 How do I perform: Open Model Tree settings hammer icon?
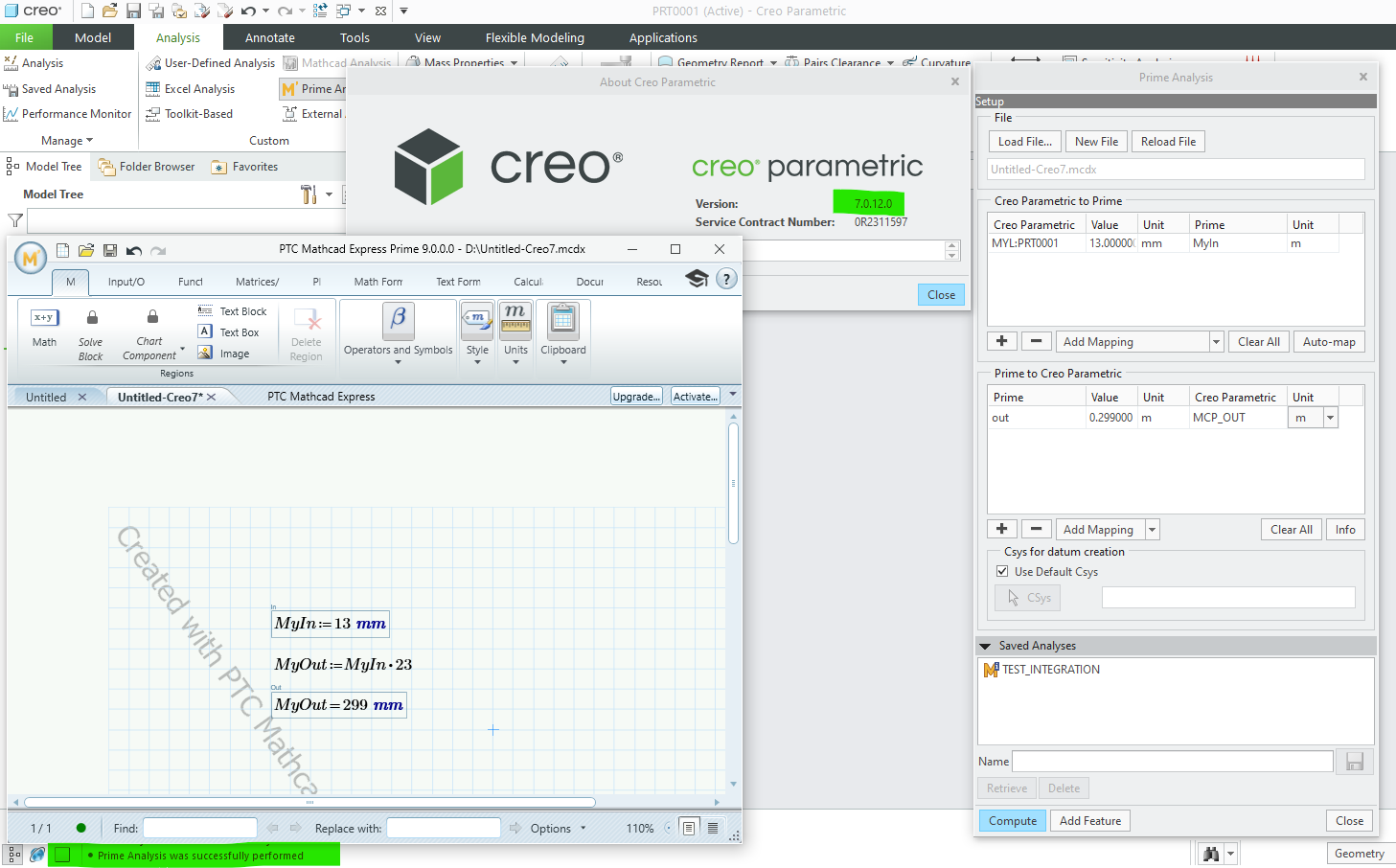309,194
